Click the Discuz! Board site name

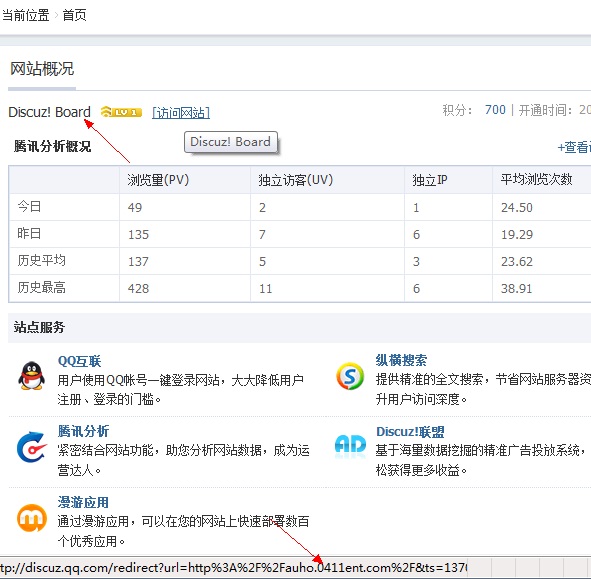pos(49,112)
